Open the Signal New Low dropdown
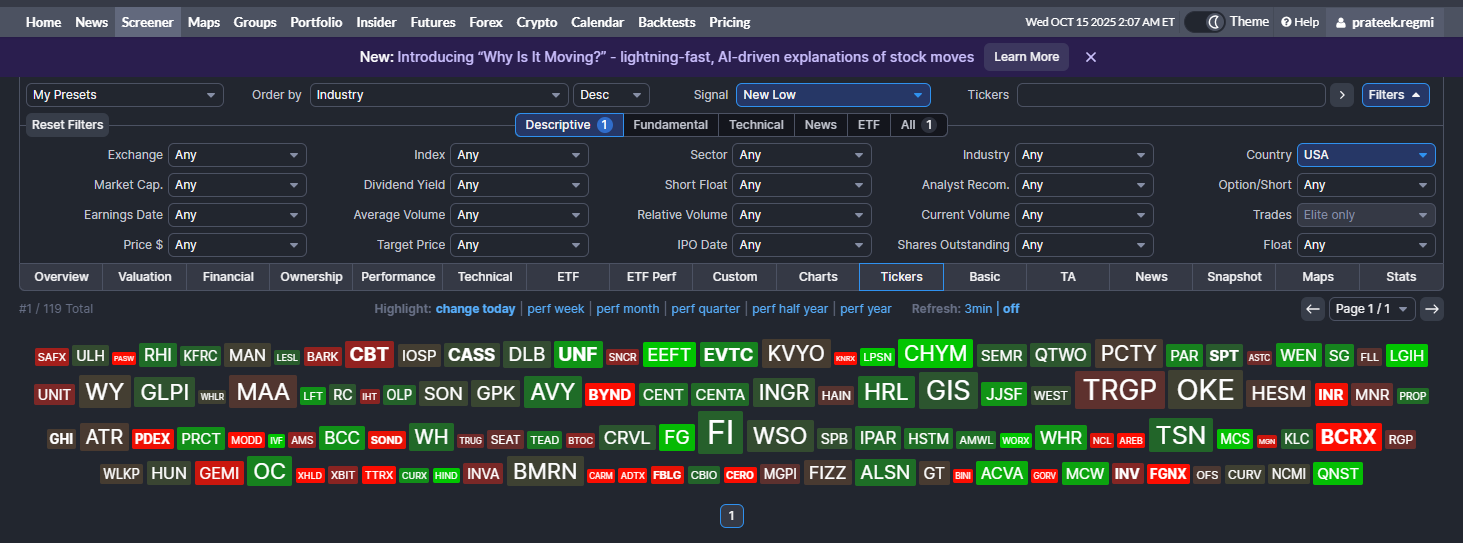1463x543 pixels. point(833,95)
